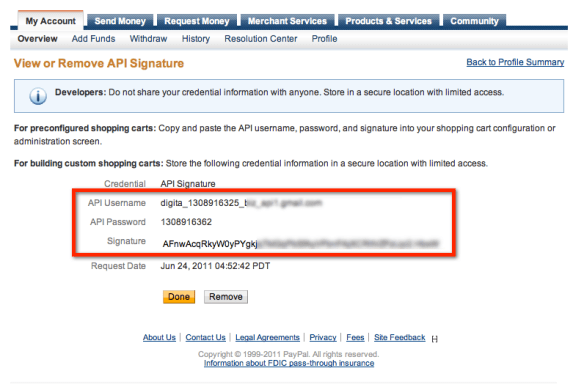Click the View or Remove API Signature heading
This screenshot has width=584, height=390.
(99, 63)
